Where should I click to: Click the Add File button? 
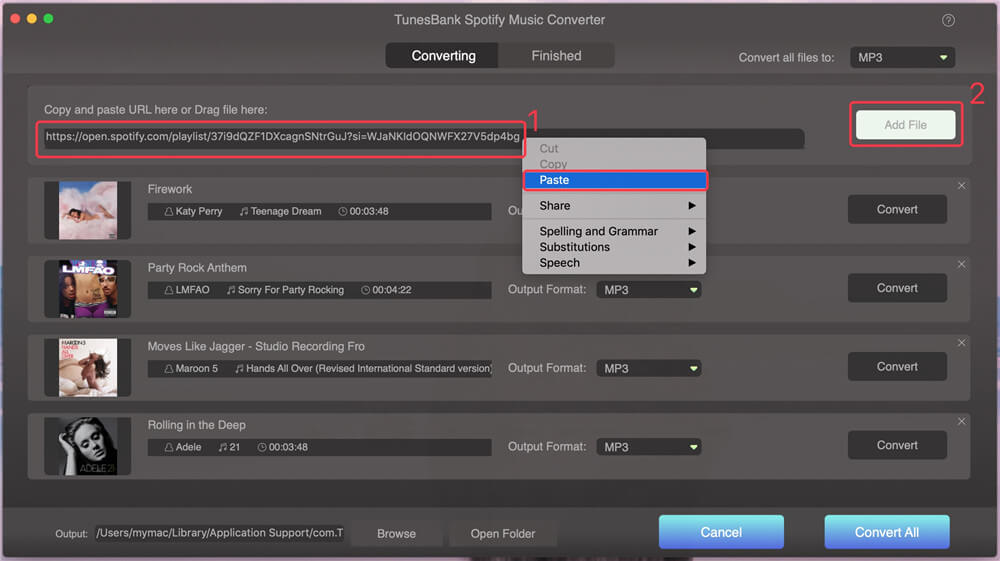pos(906,125)
